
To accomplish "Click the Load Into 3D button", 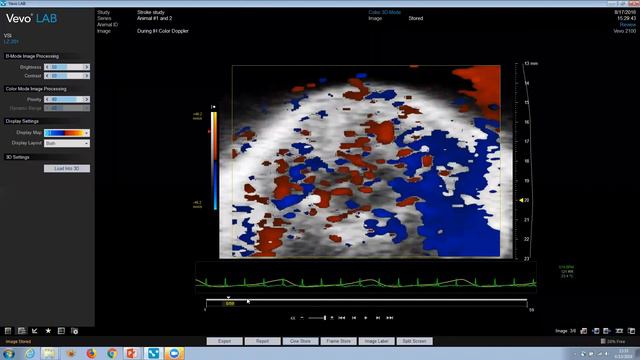I will (x=67, y=169).
